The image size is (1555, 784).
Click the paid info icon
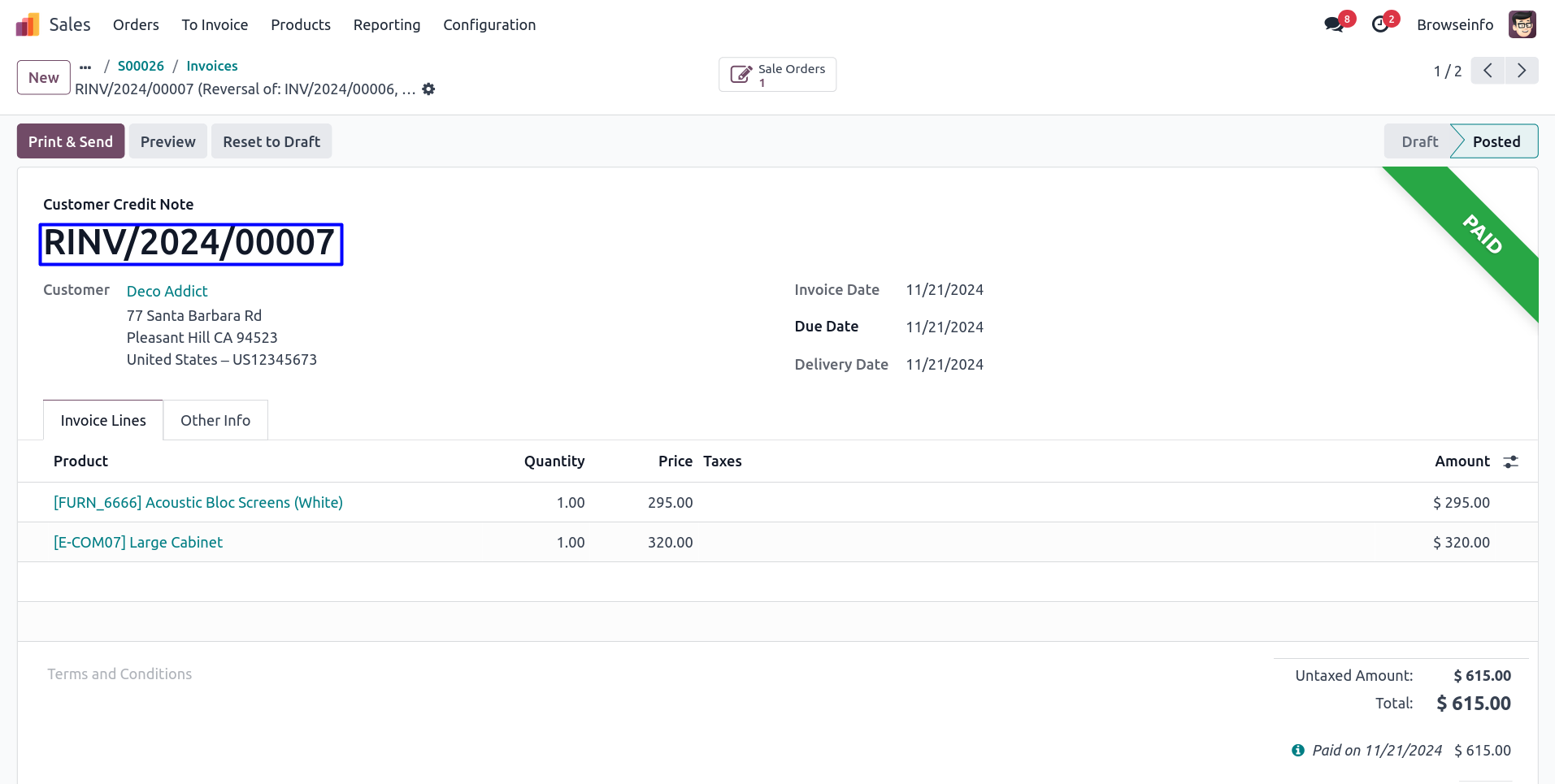point(1298,751)
